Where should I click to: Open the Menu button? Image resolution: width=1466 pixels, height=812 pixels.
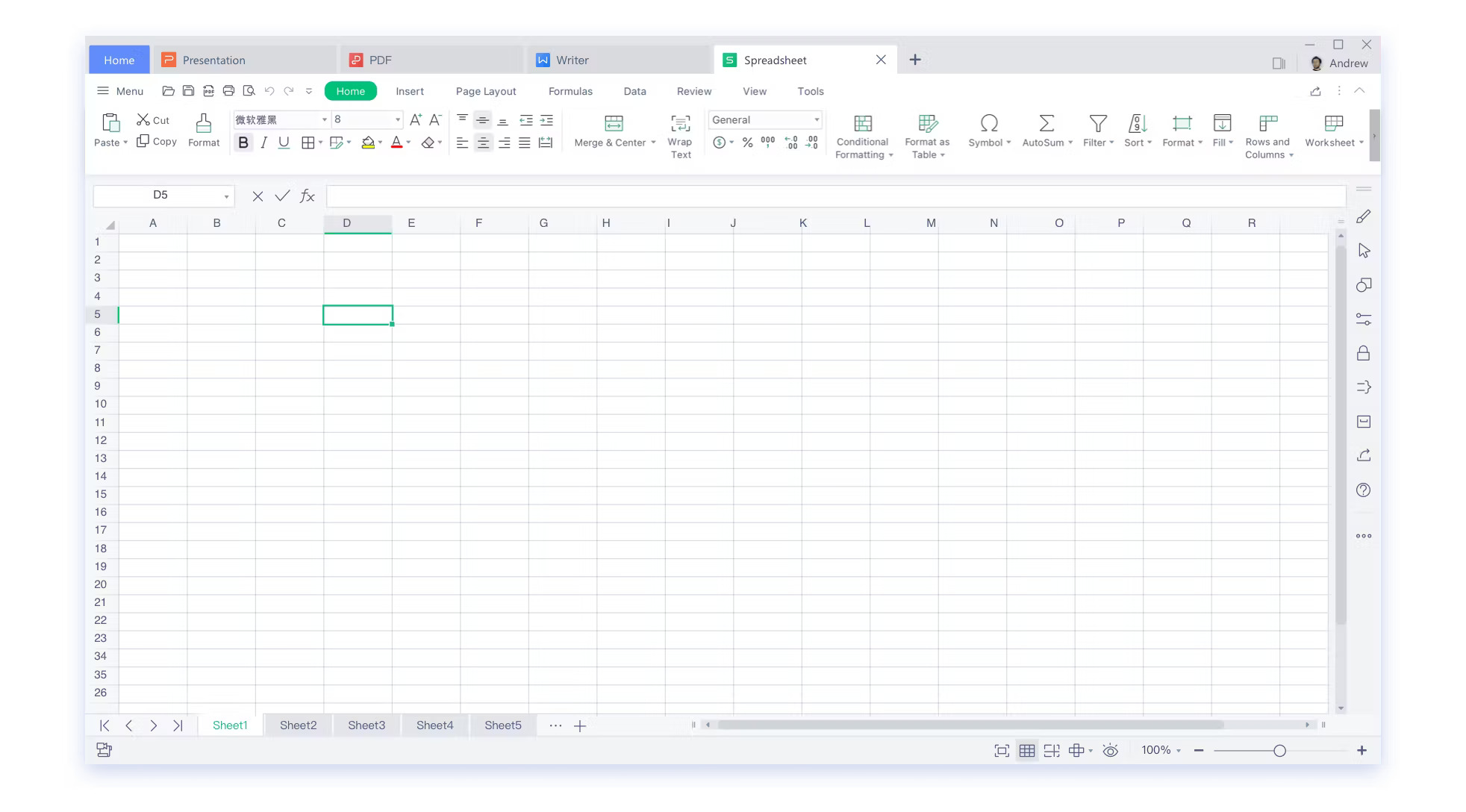120,91
